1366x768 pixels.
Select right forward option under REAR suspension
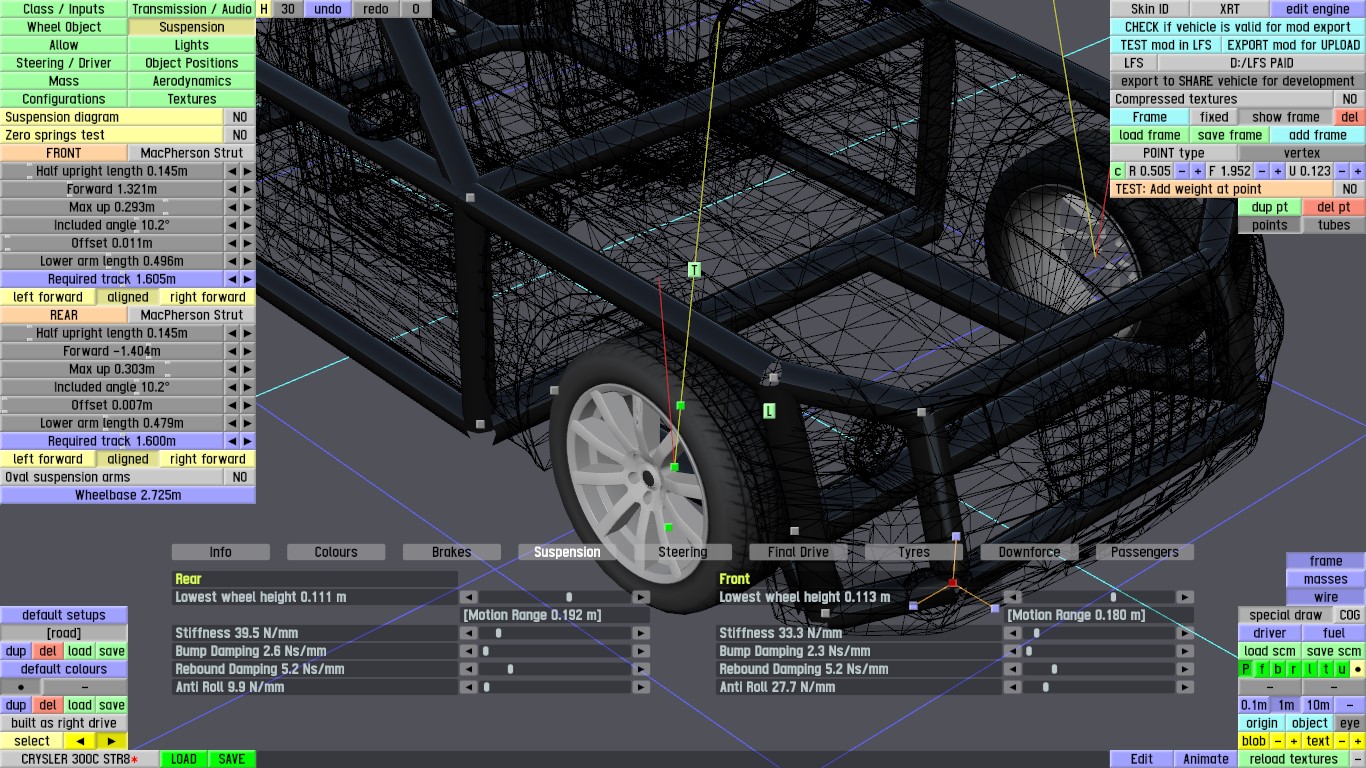pyautogui.click(x=208, y=459)
